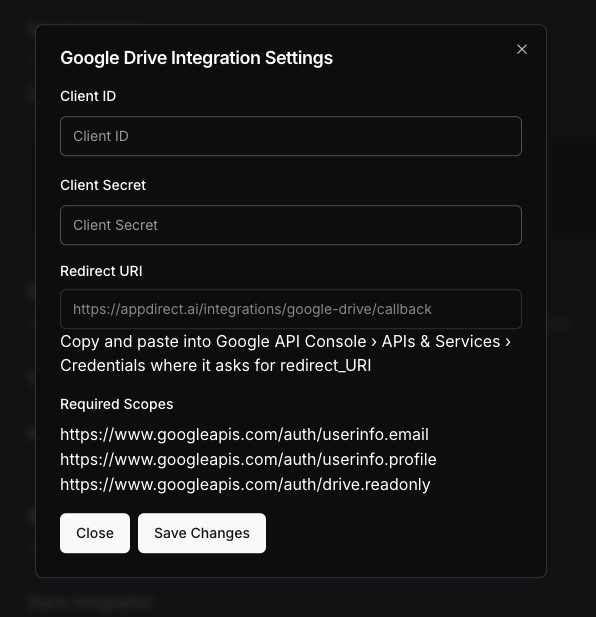Viewport: 596px width, 617px height.
Task: Click the Close button
Action: (95, 533)
